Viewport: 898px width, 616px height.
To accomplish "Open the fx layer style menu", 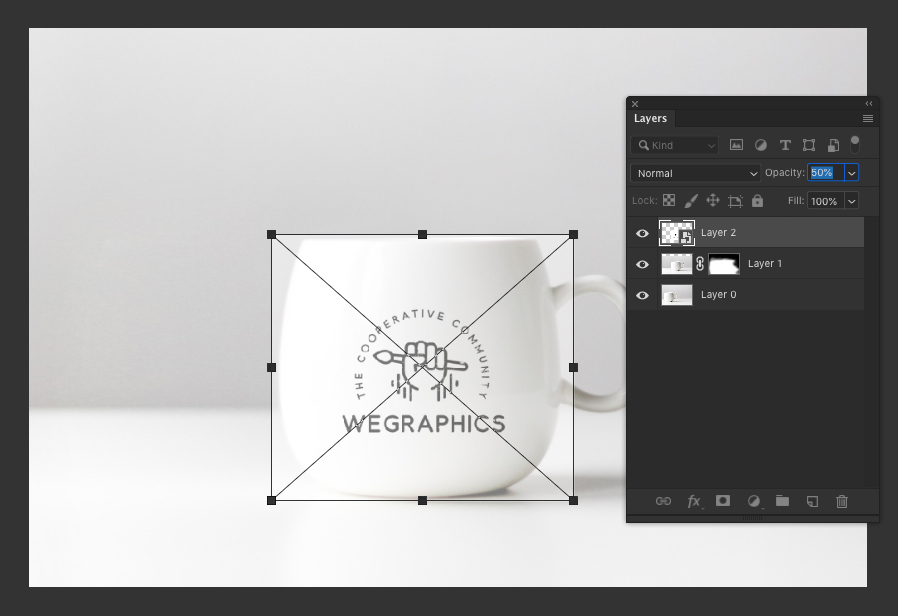I will (x=694, y=502).
